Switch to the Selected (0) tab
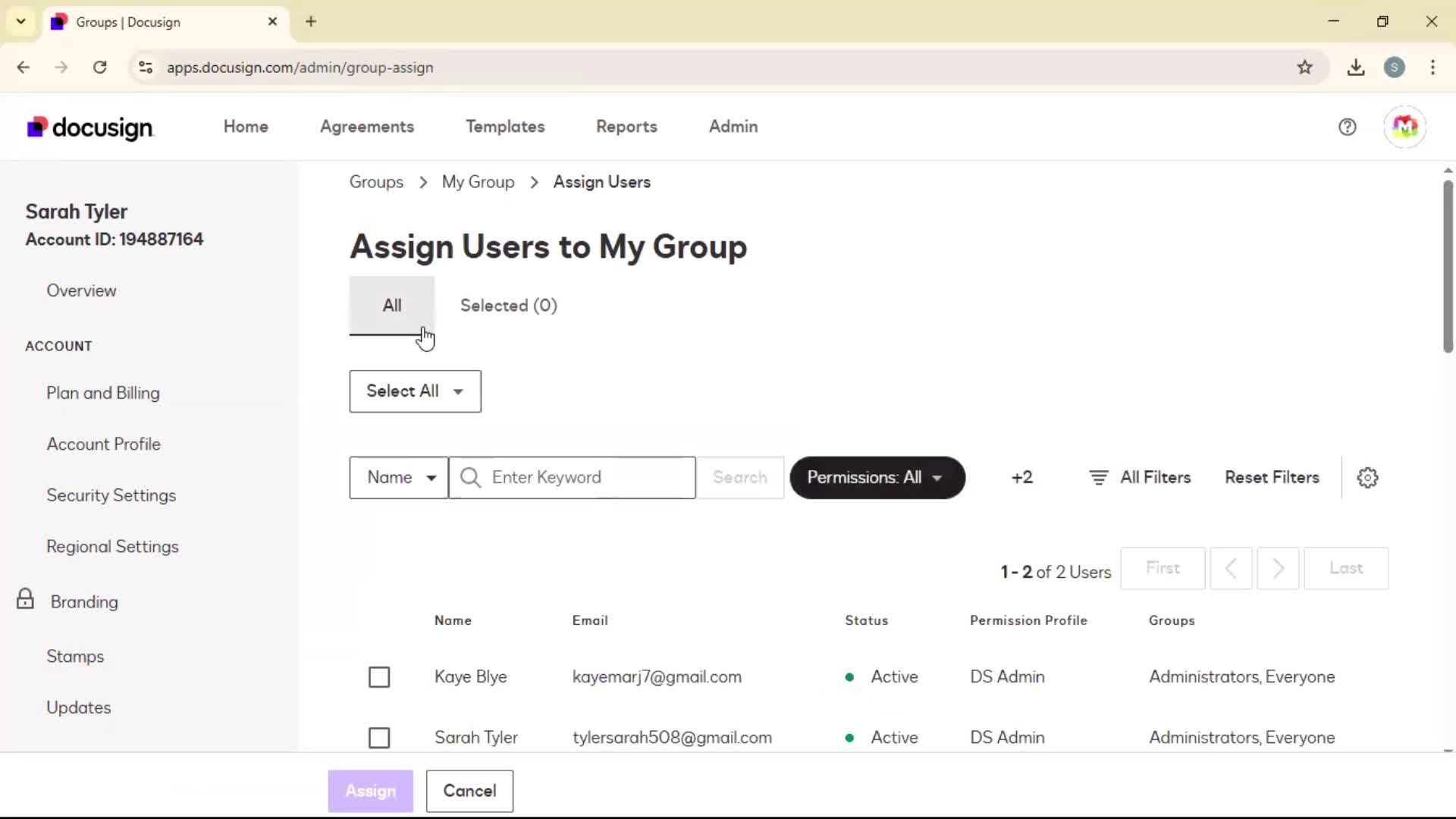The image size is (1456, 819). pos(509,306)
